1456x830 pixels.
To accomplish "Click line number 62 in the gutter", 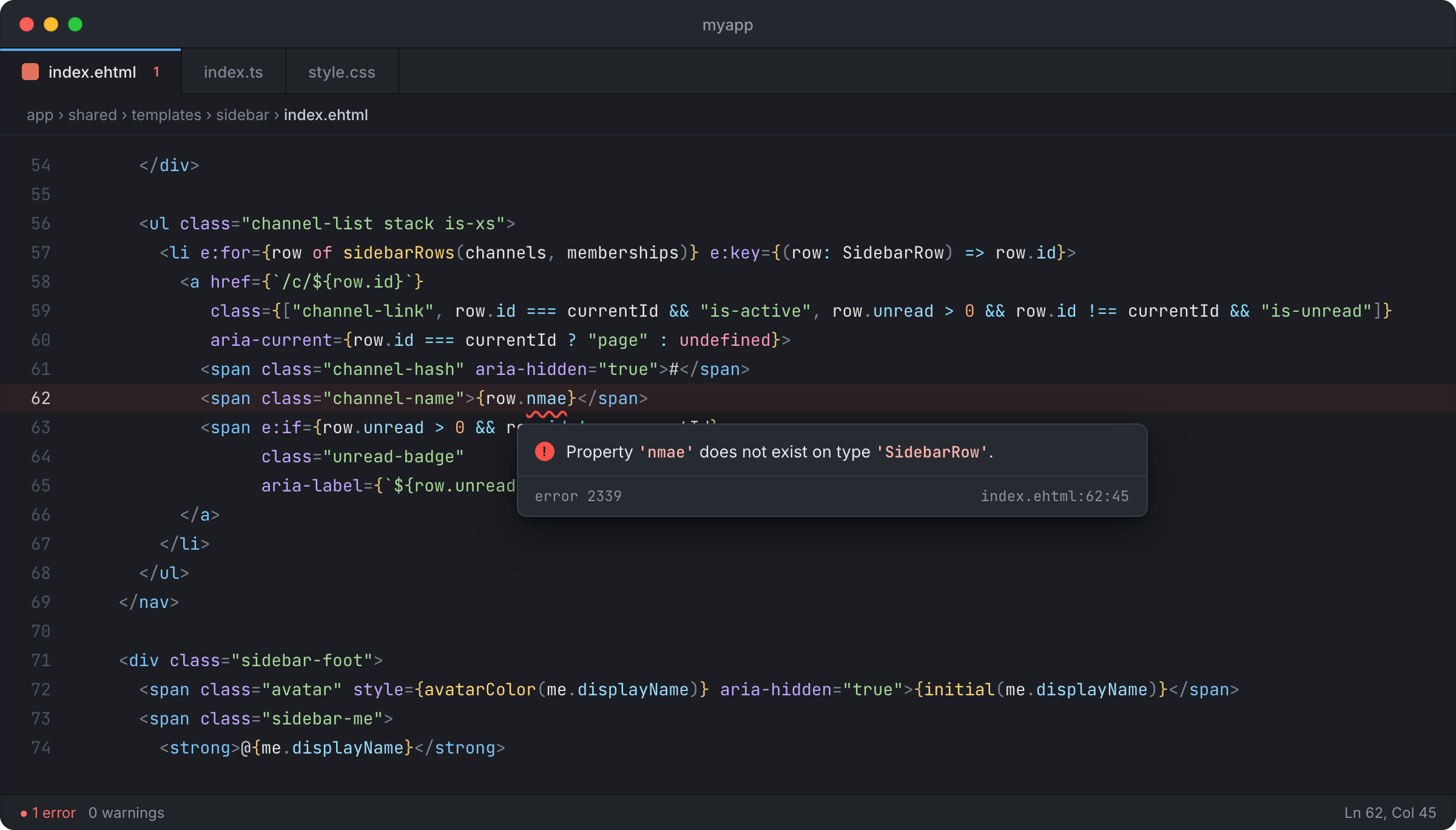I will 41,399.
